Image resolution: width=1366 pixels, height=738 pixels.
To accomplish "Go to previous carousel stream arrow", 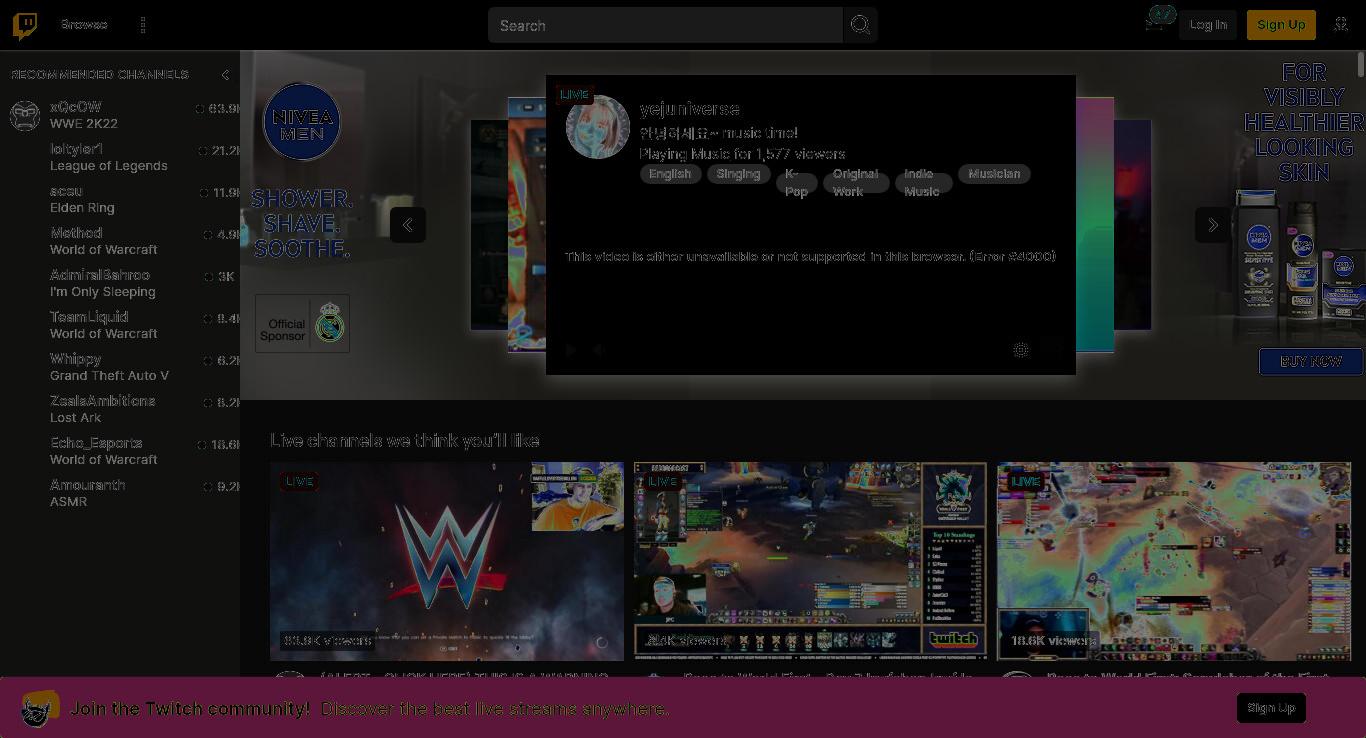I will [x=408, y=225].
